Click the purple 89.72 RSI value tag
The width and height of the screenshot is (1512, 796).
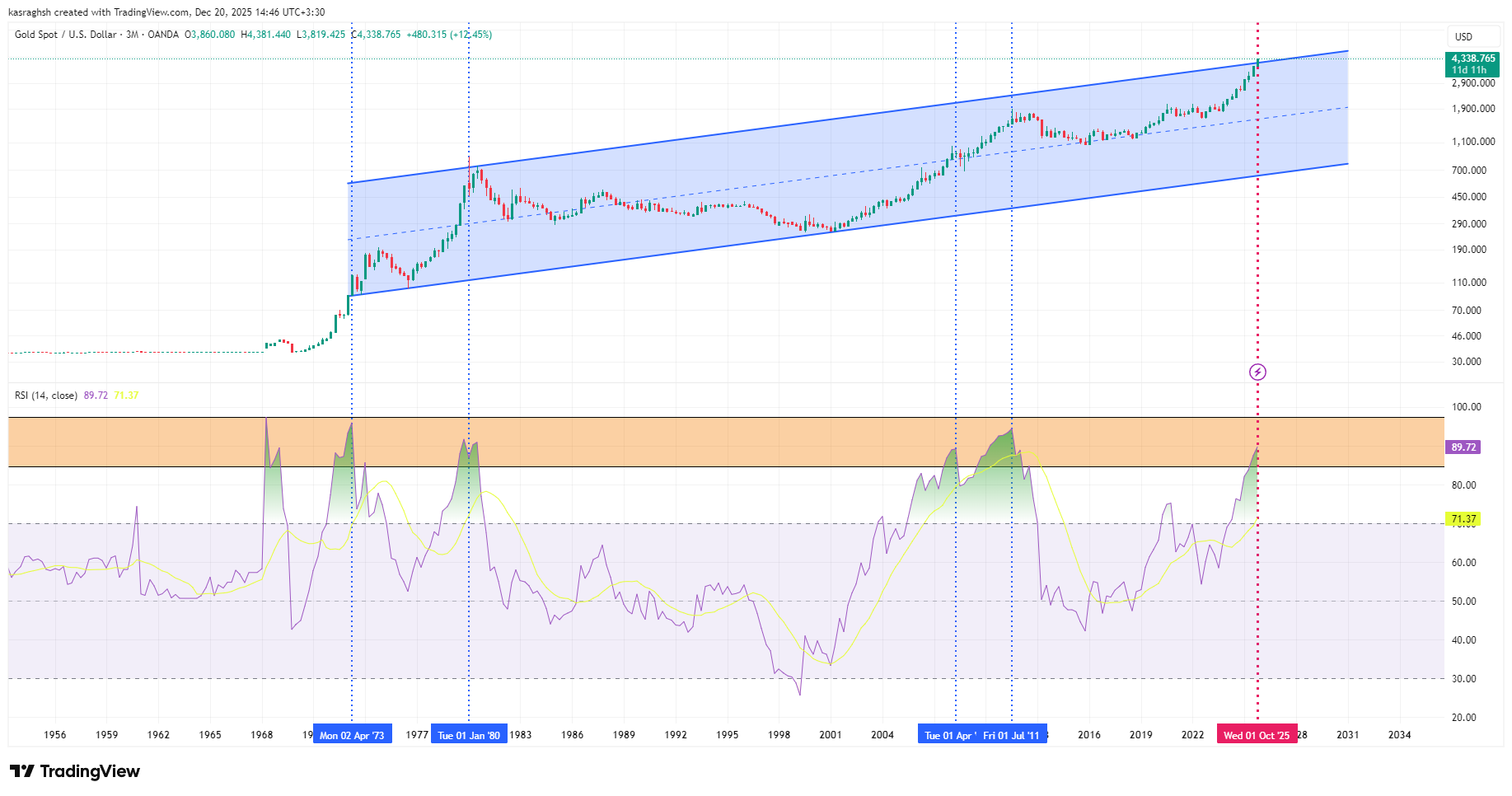click(1463, 447)
